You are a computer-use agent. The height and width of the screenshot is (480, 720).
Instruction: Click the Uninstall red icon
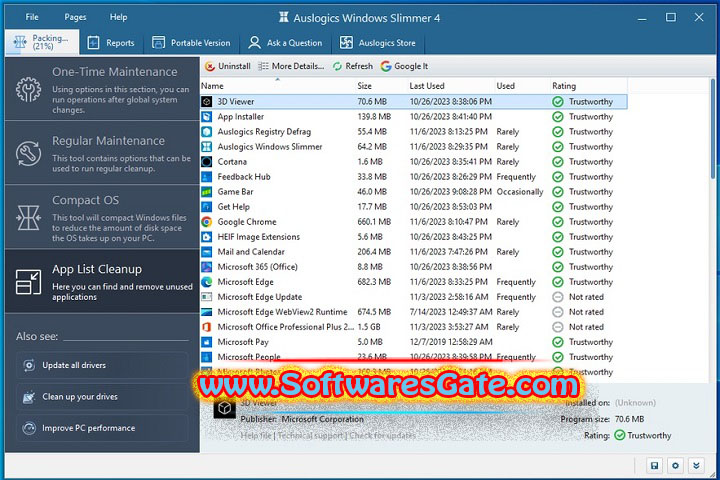(x=210, y=67)
